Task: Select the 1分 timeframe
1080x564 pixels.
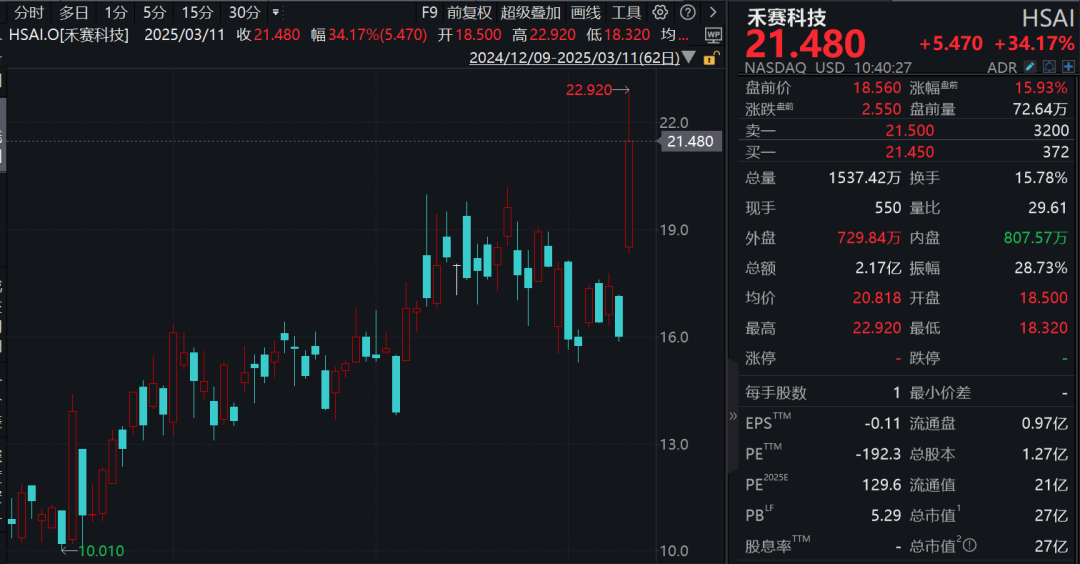Action: [x=116, y=12]
